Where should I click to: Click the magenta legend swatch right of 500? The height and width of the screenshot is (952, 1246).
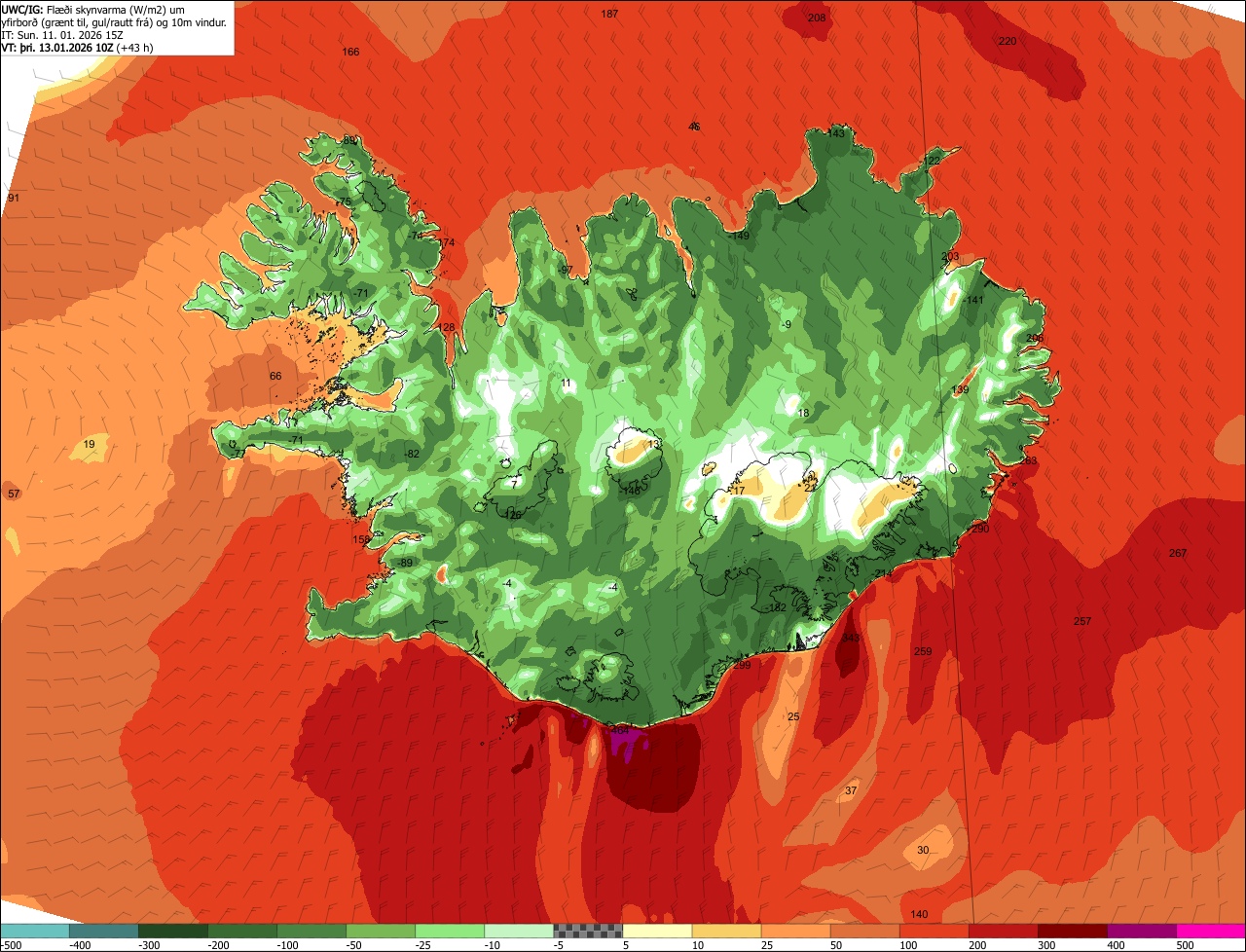(1210, 931)
